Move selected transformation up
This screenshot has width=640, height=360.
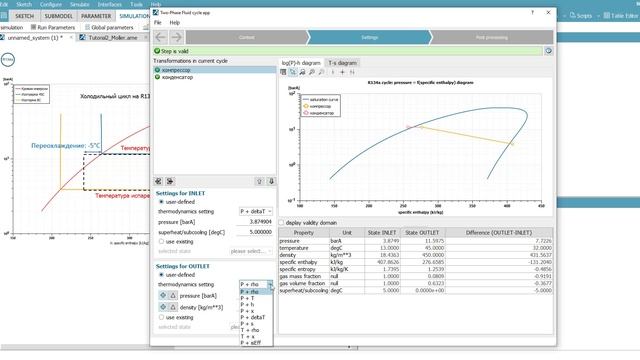[259, 181]
